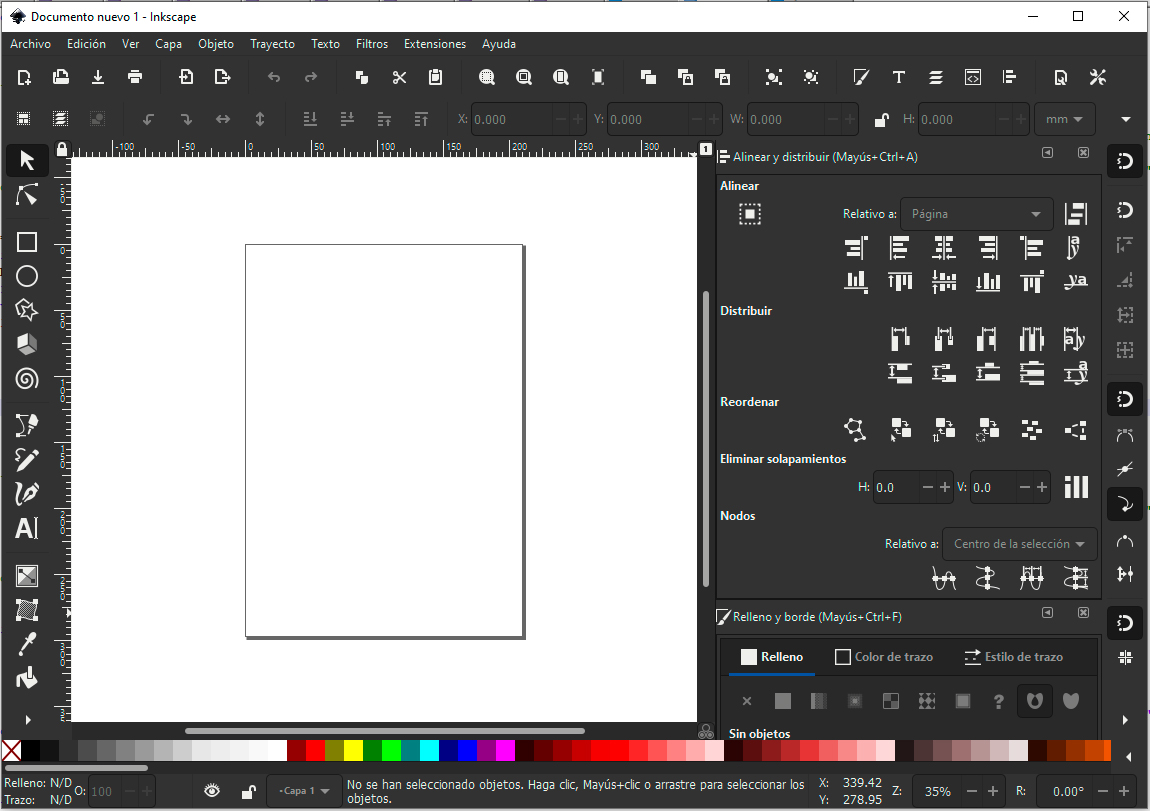Select the Node editing tool
The width and height of the screenshot is (1150, 811).
[x=27, y=195]
